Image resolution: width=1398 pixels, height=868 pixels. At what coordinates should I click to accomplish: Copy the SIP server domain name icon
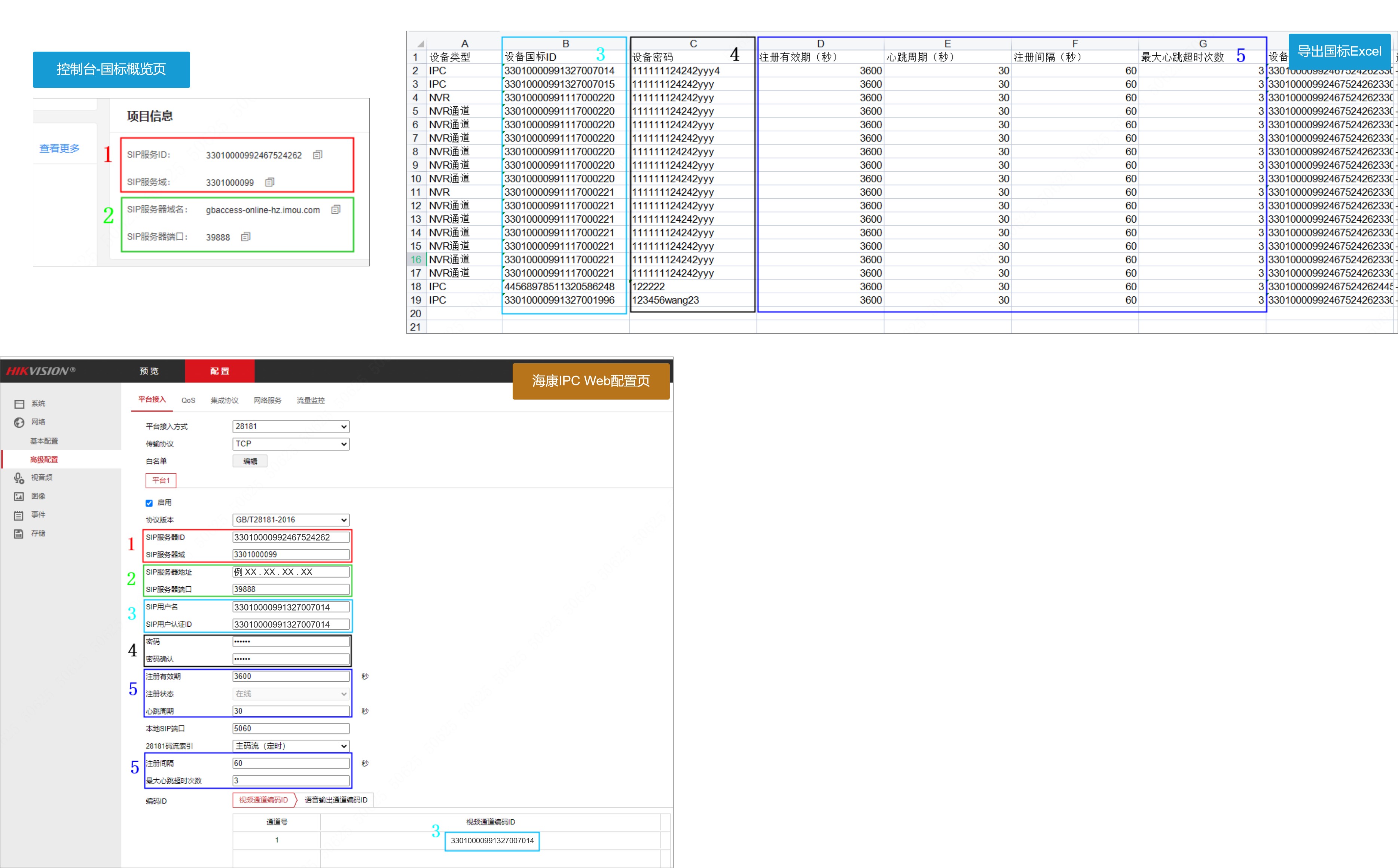(336, 210)
